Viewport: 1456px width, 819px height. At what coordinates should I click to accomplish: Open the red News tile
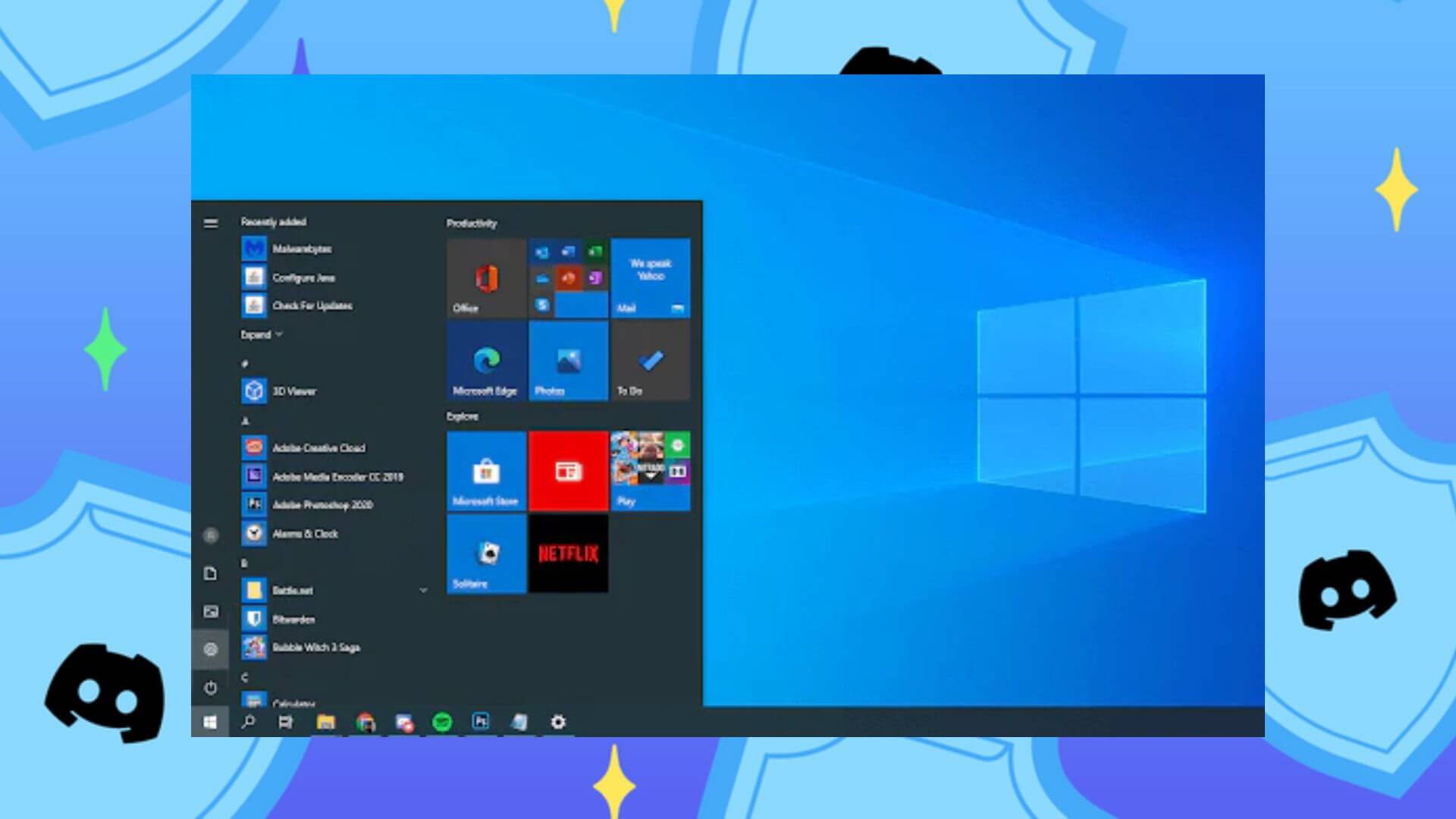569,471
